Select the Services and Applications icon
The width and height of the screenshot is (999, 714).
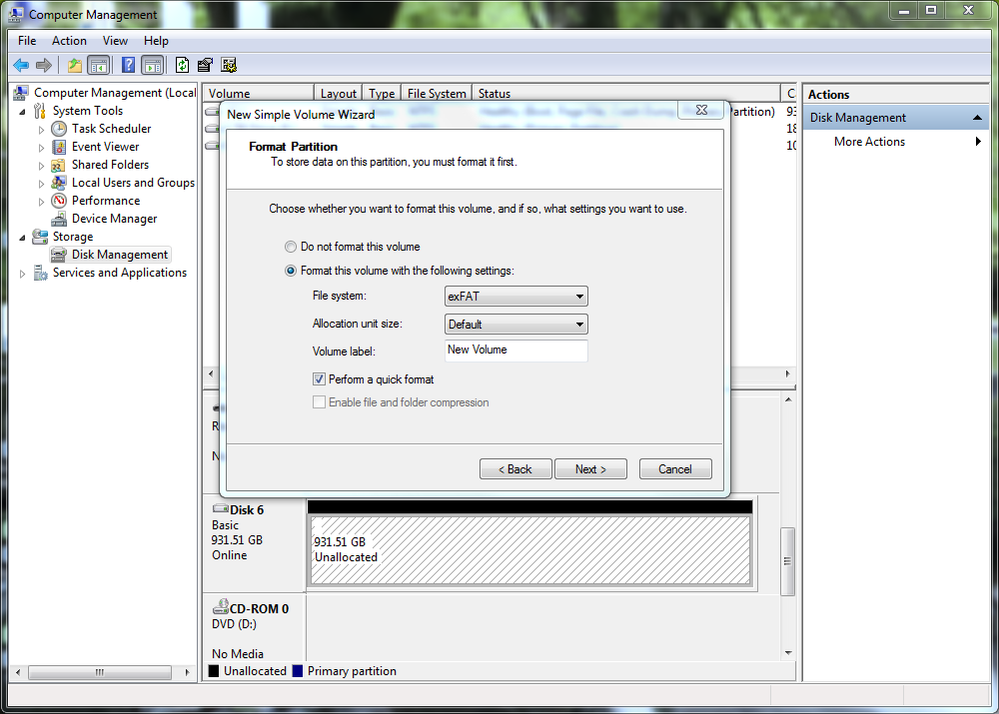click(40, 273)
